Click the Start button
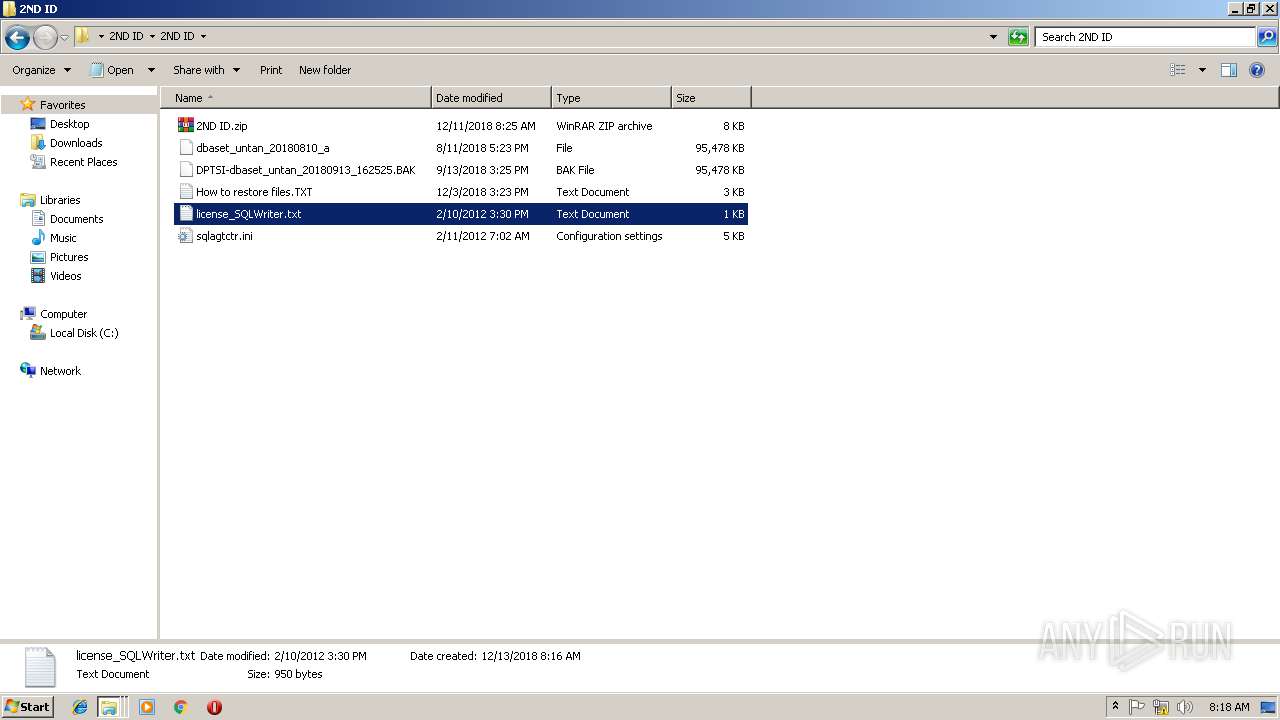Viewport: 1280px width, 720px height. click(x=27, y=707)
